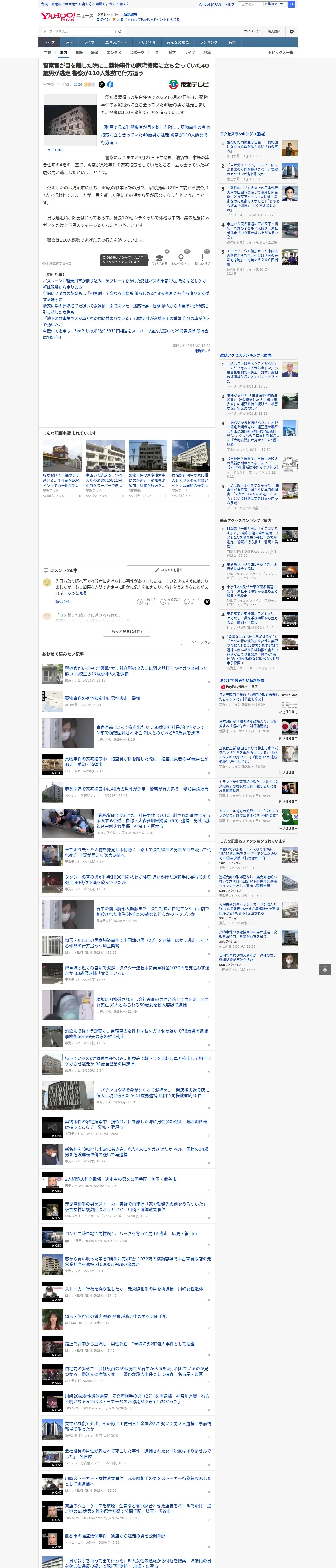336x1568 pixels.
Task: Open article comment count bubble 24
Action: 78,85
